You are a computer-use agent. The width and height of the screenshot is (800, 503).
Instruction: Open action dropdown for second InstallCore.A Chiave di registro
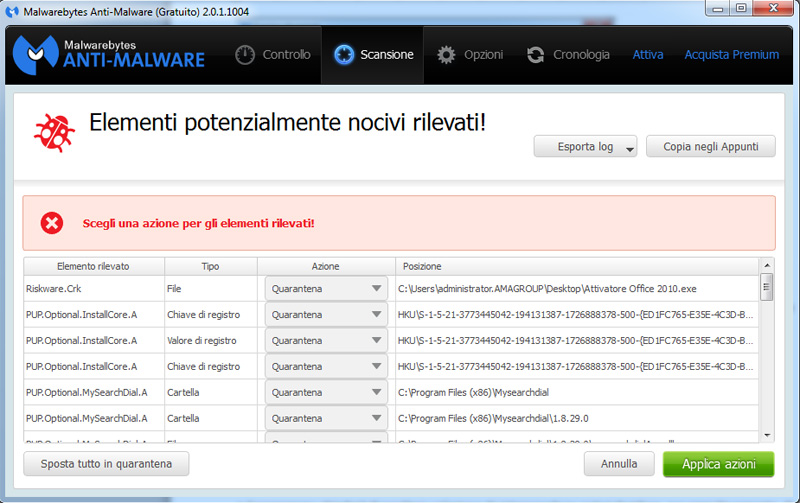326,366
